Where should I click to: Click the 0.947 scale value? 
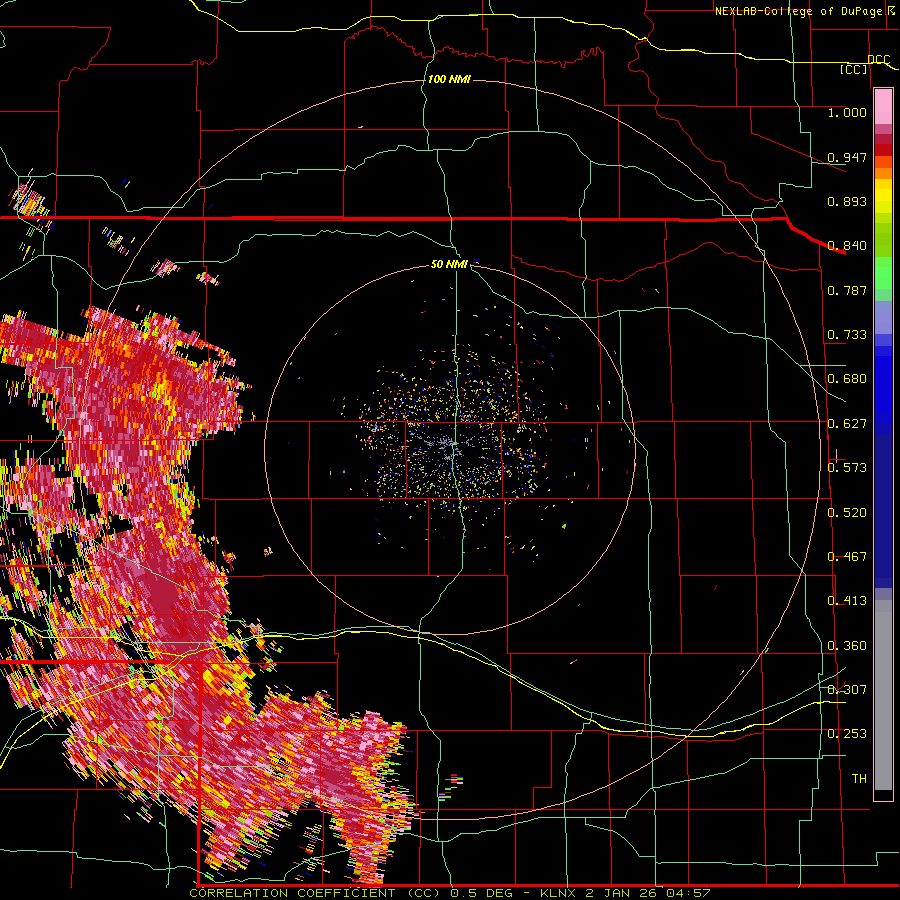pyautogui.click(x=847, y=157)
